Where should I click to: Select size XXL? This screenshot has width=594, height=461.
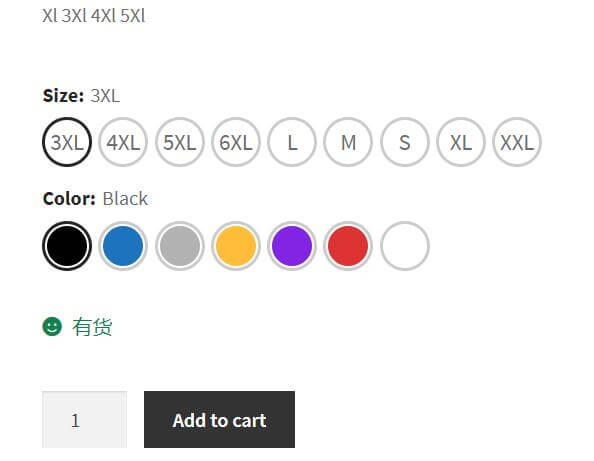[x=517, y=142]
